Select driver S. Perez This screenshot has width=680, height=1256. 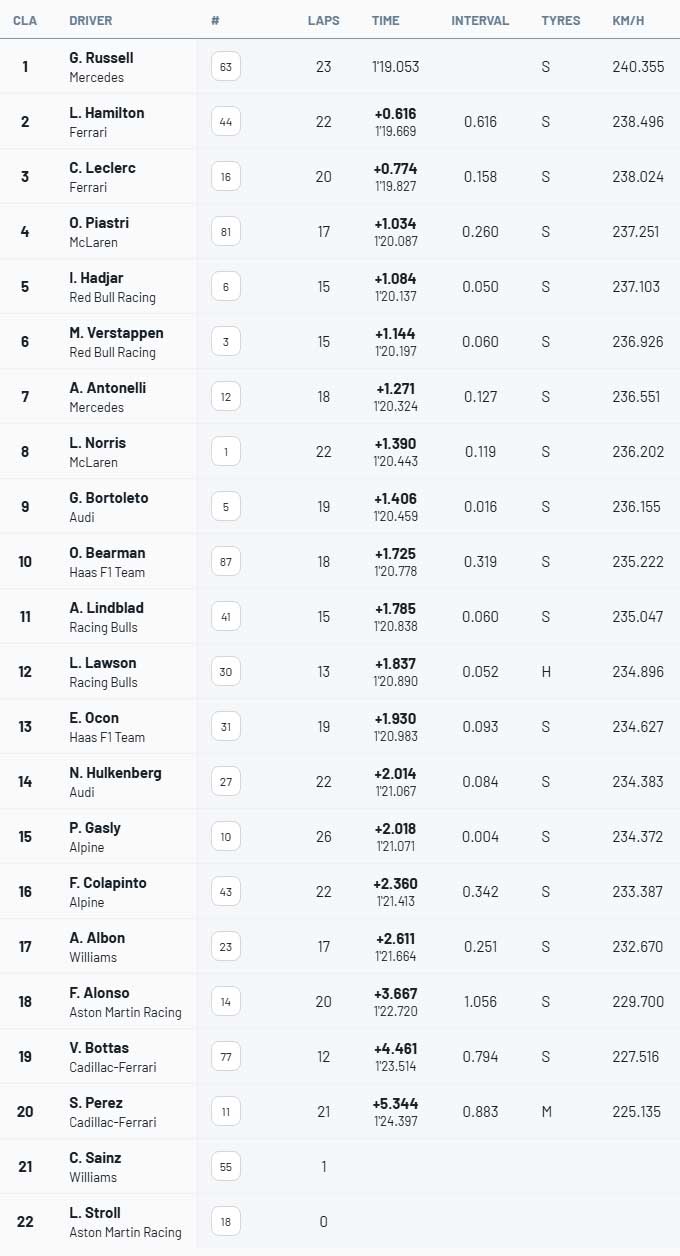pyautogui.click(x=96, y=1103)
